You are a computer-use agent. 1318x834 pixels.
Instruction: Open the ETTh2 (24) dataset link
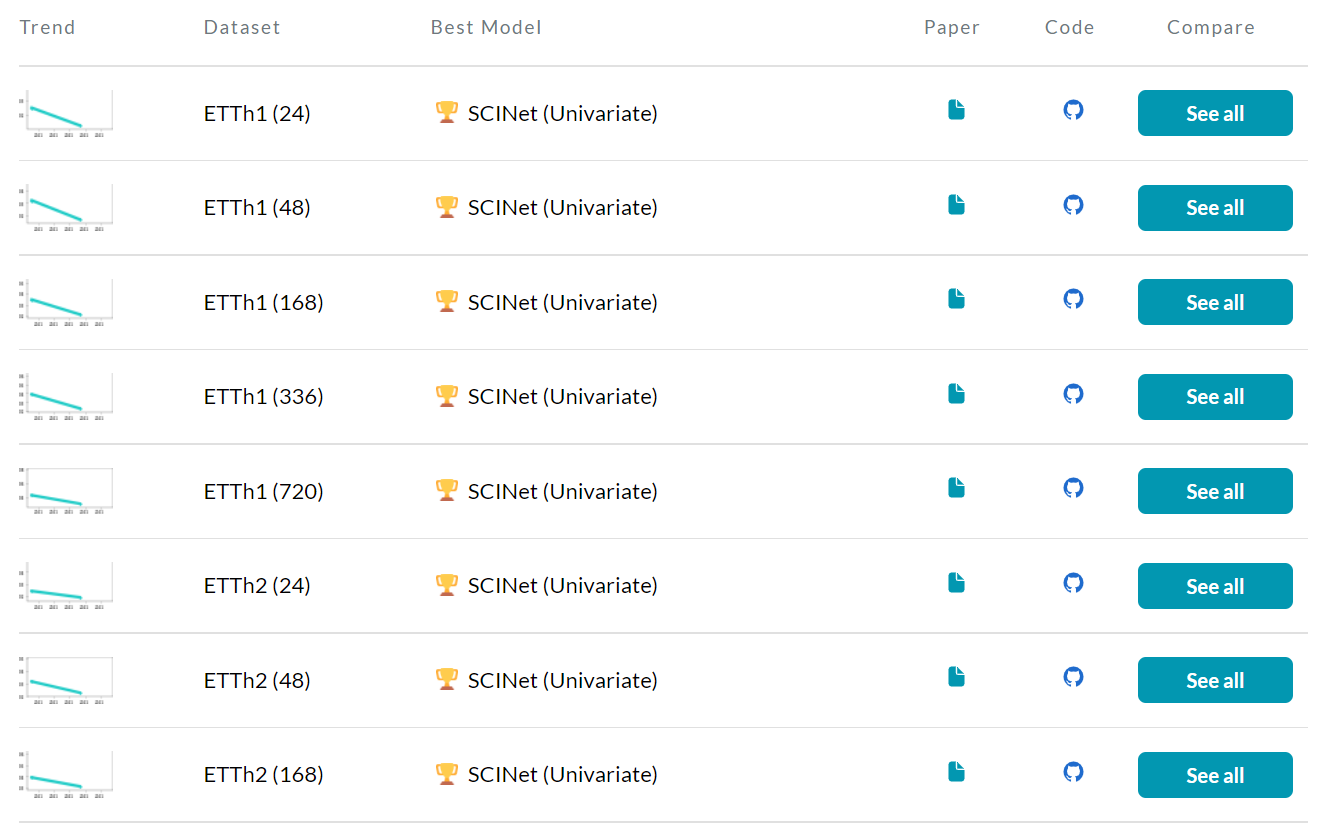(257, 586)
